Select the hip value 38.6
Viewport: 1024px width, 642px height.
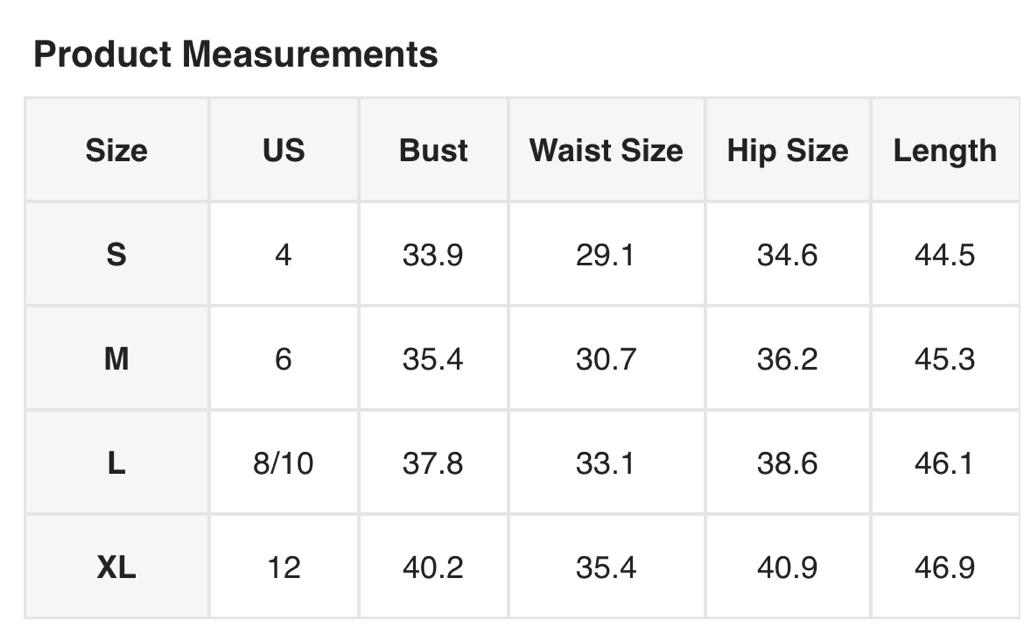point(787,463)
